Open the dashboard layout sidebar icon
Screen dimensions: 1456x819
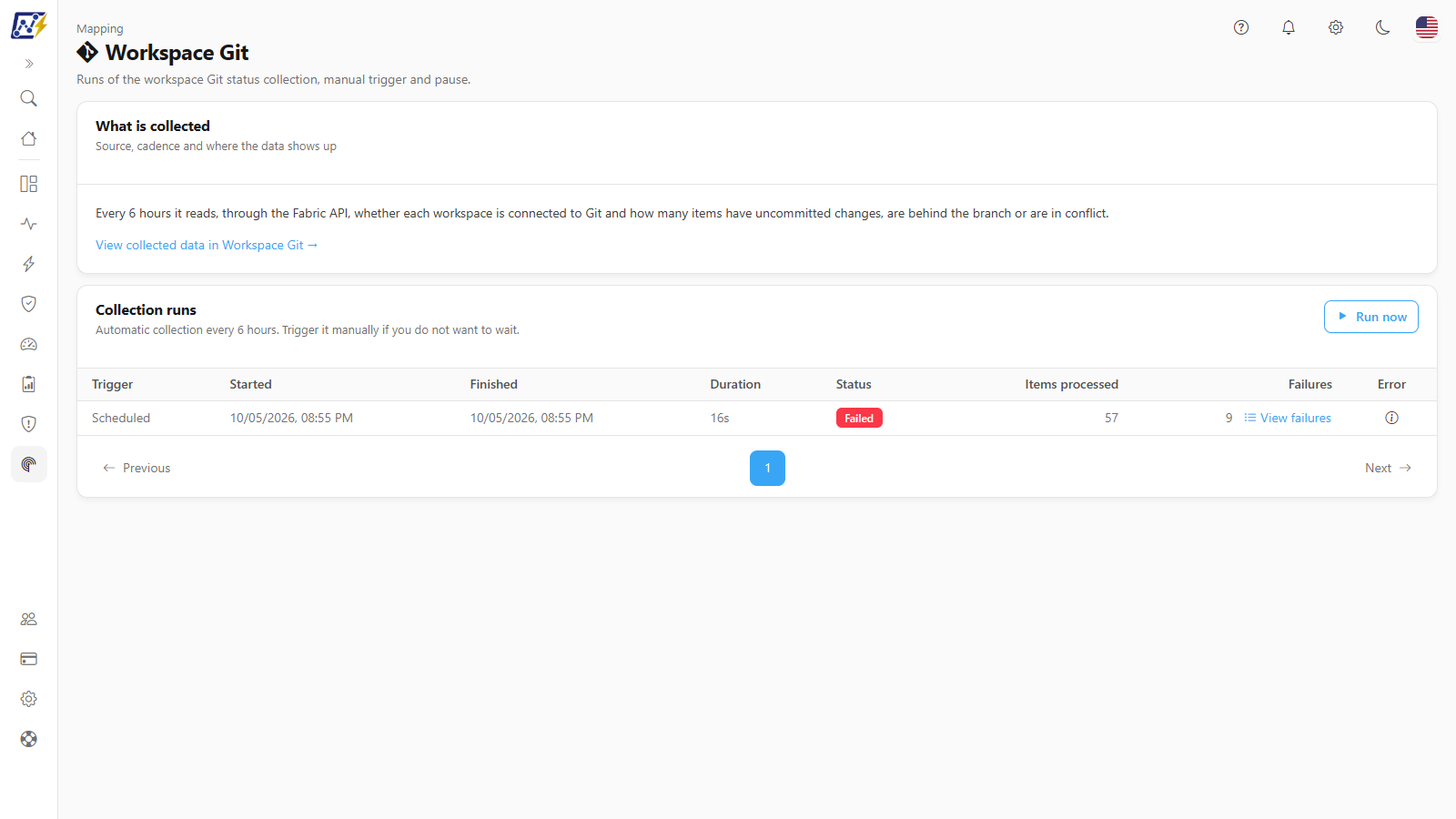[x=29, y=184]
